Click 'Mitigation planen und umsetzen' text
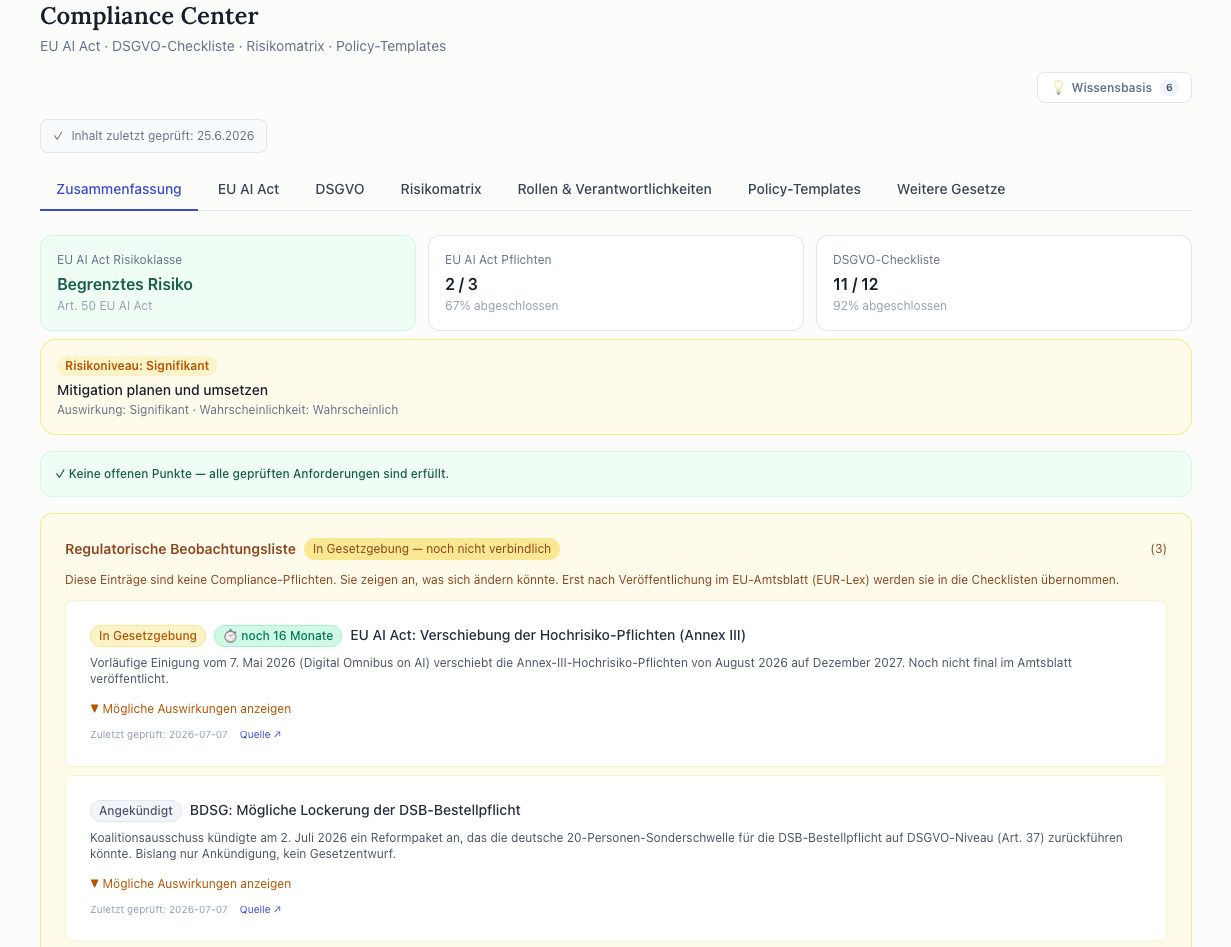The image size is (1231, 947). [162, 390]
